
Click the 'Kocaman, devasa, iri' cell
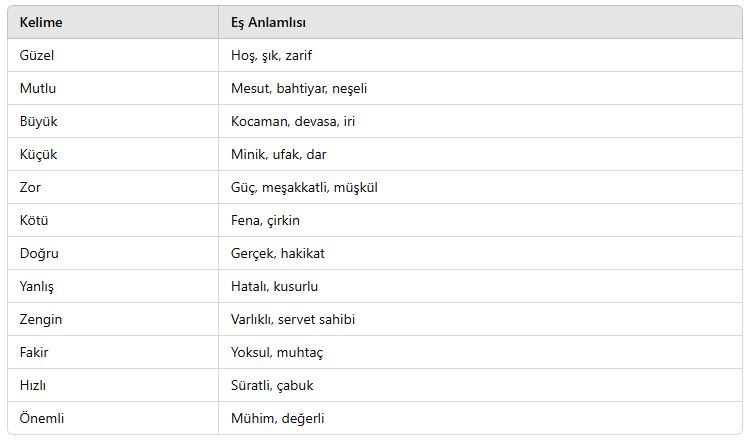coord(480,121)
